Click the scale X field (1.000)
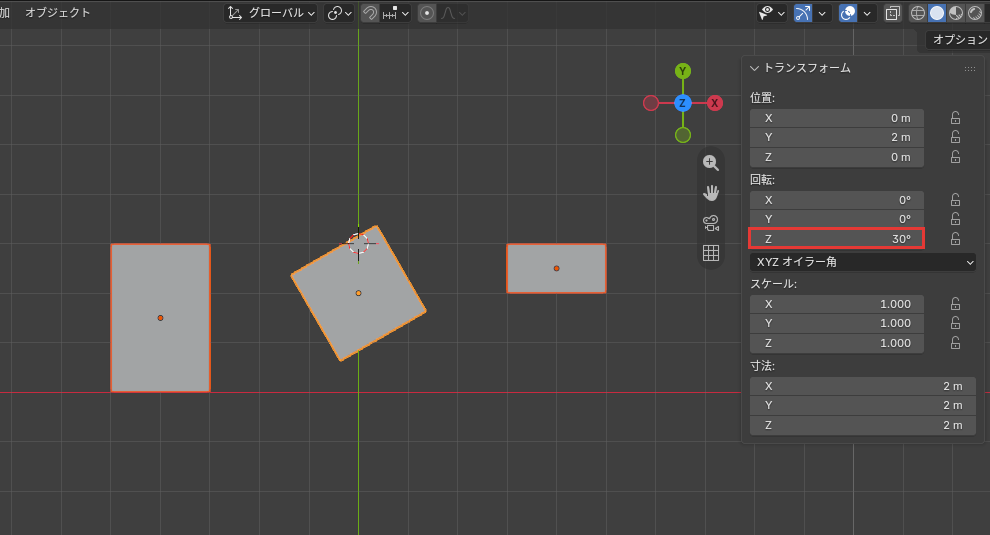Image resolution: width=990 pixels, height=535 pixels. [837, 304]
